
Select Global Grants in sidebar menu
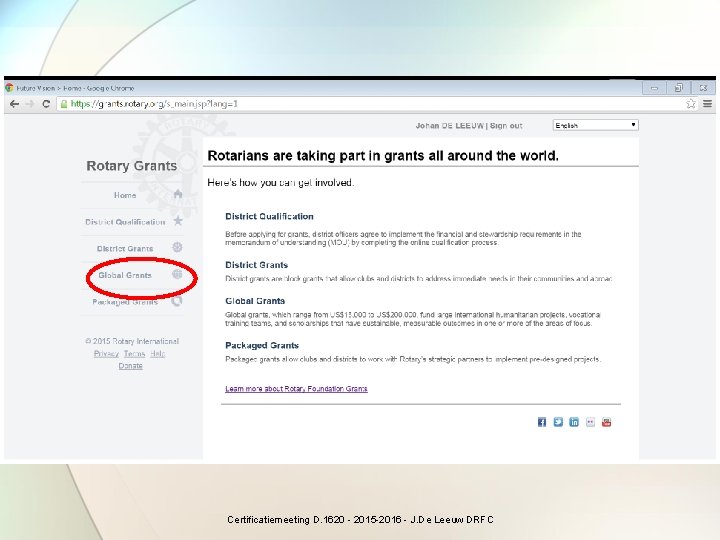(125, 275)
